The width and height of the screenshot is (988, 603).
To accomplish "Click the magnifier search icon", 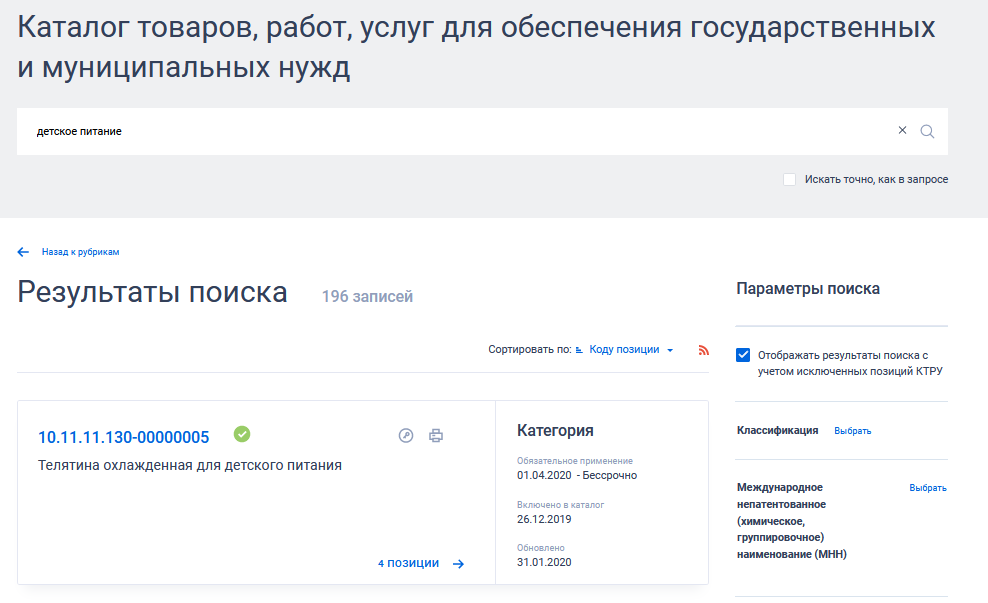I will click(x=927, y=131).
